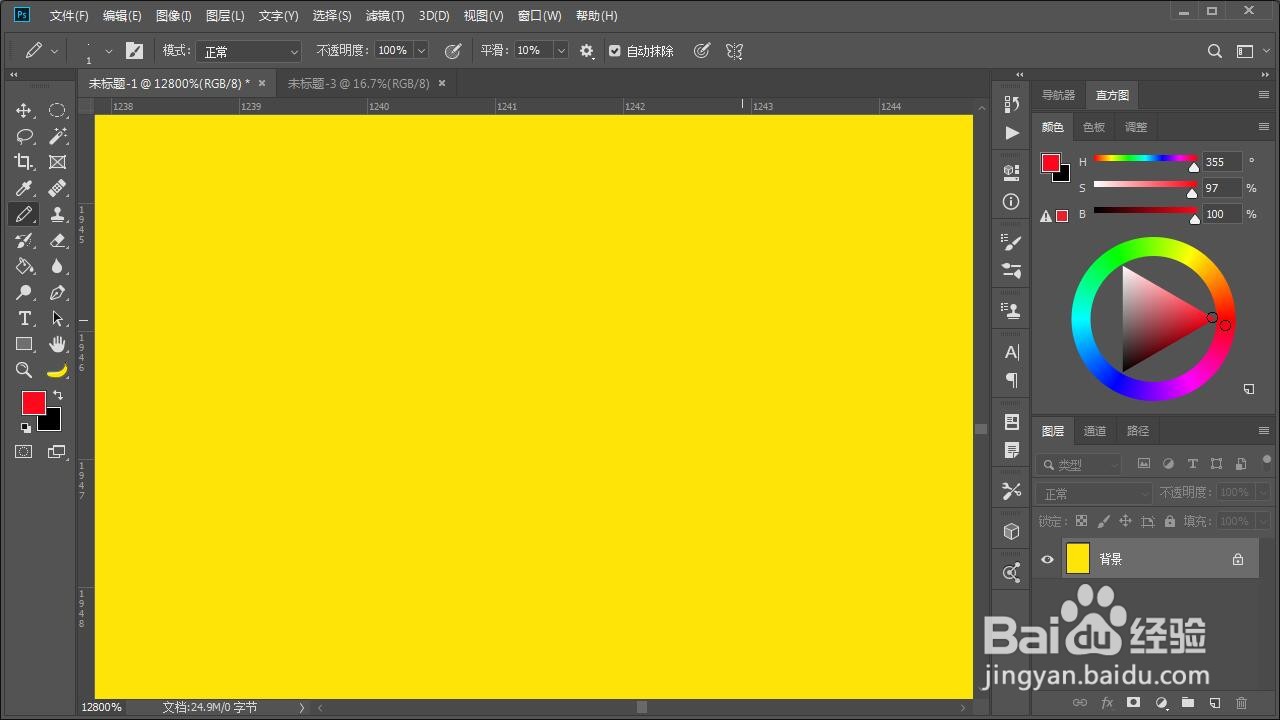Screen dimensions: 1280x720
Task: Open the Color panel options menu
Action: click(1264, 127)
